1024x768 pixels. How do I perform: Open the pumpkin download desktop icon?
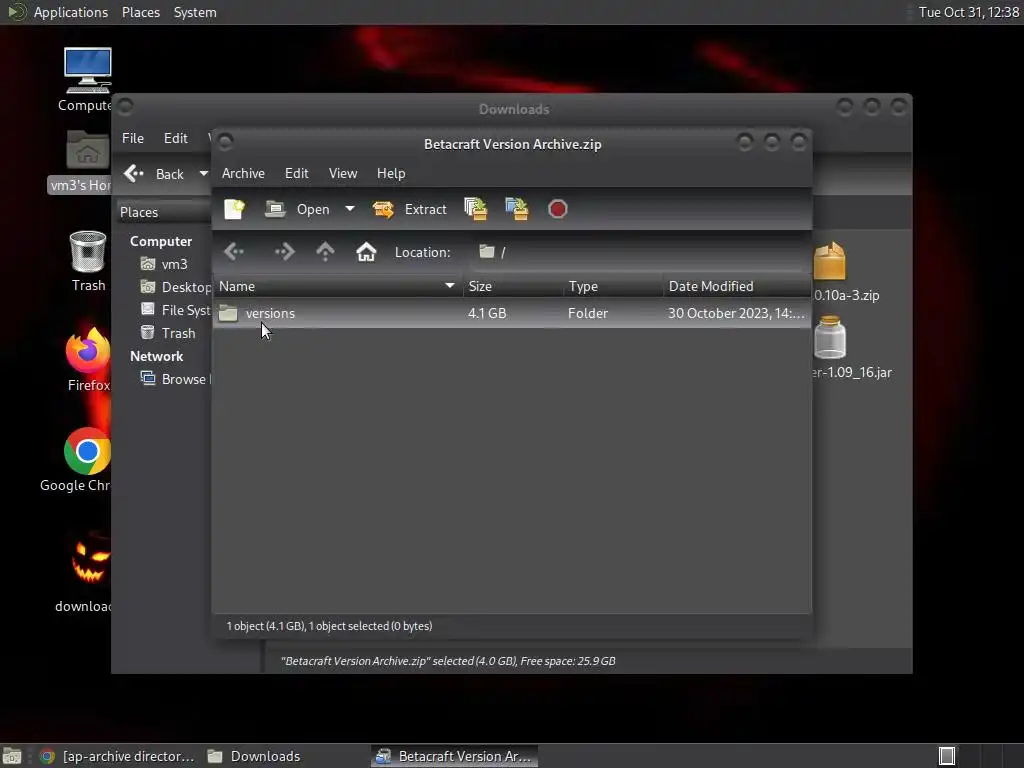pos(85,571)
